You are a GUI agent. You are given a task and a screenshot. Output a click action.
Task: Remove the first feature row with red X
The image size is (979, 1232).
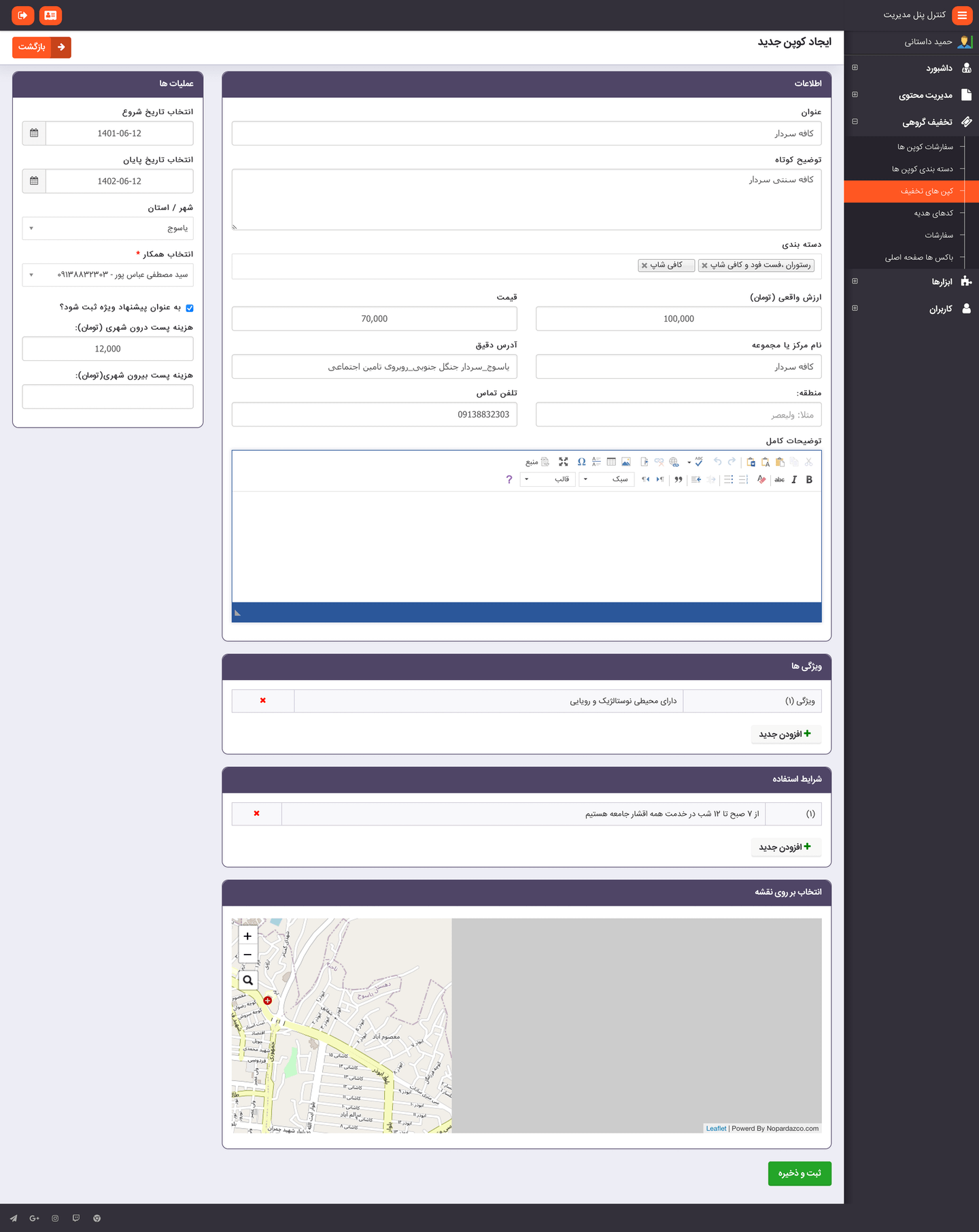pyautogui.click(x=263, y=700)
